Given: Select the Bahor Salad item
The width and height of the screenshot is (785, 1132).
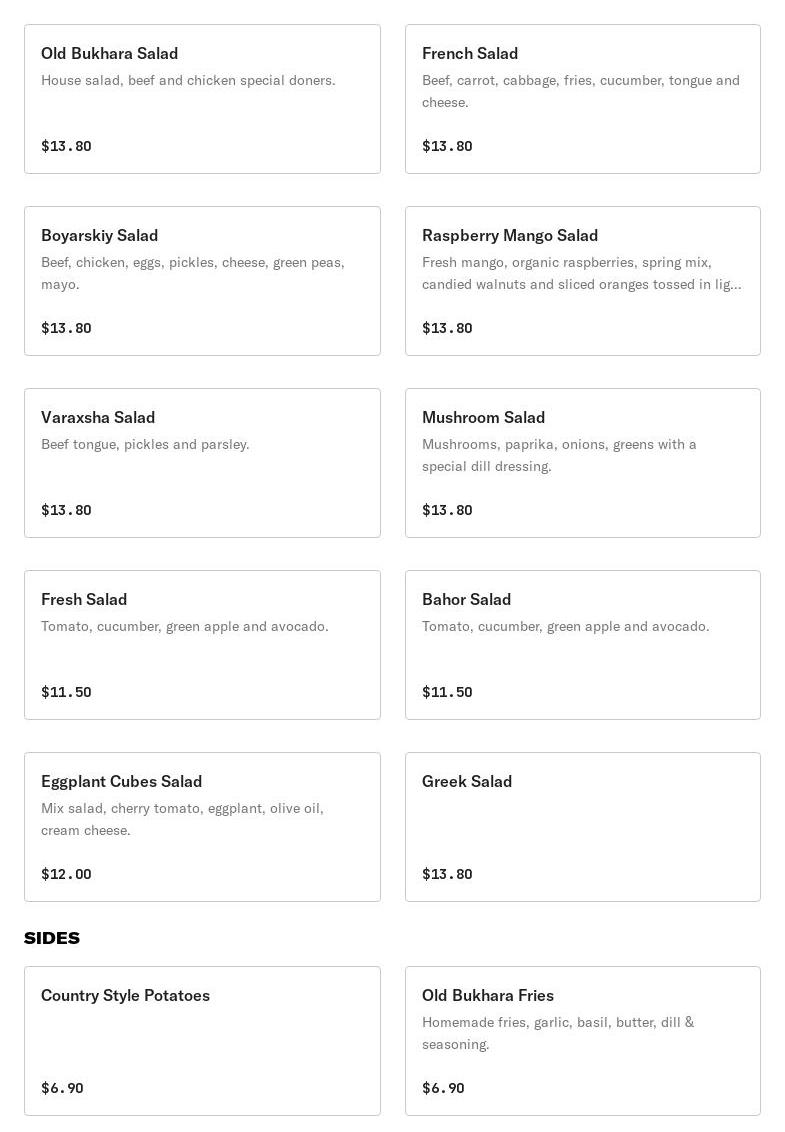Looking at the screenshot, I should (582, 645).
